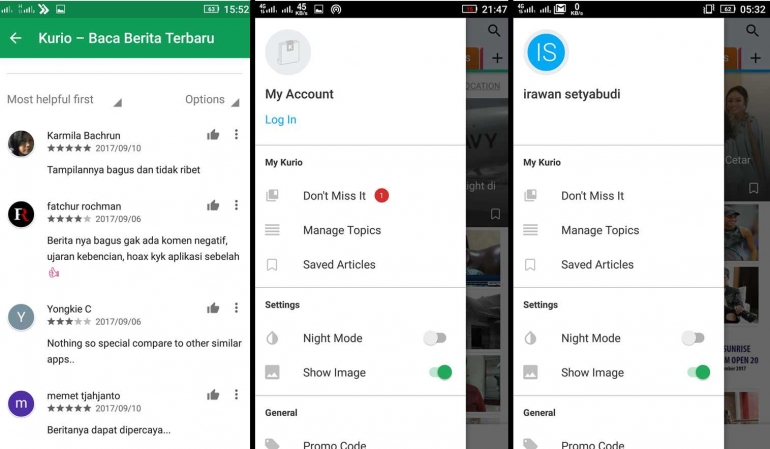The image size is (770, 449).
Task: Open Promo Code in irawan's drawer
Action: point(618,444)
